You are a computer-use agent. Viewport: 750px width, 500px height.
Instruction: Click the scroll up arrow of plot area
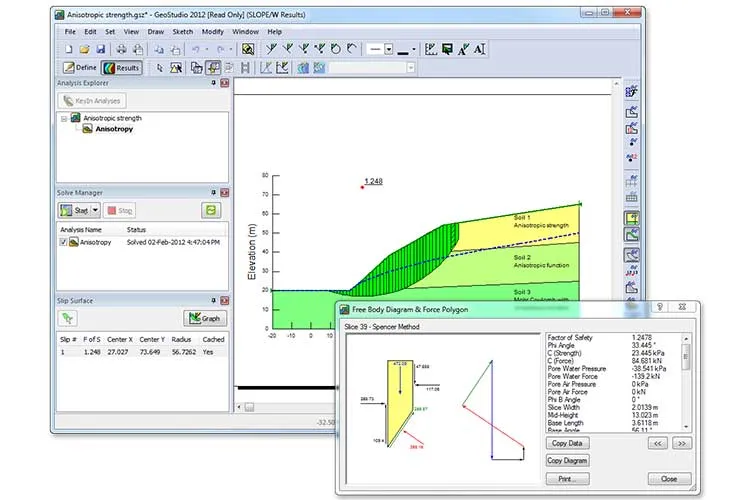pos(616,84)
